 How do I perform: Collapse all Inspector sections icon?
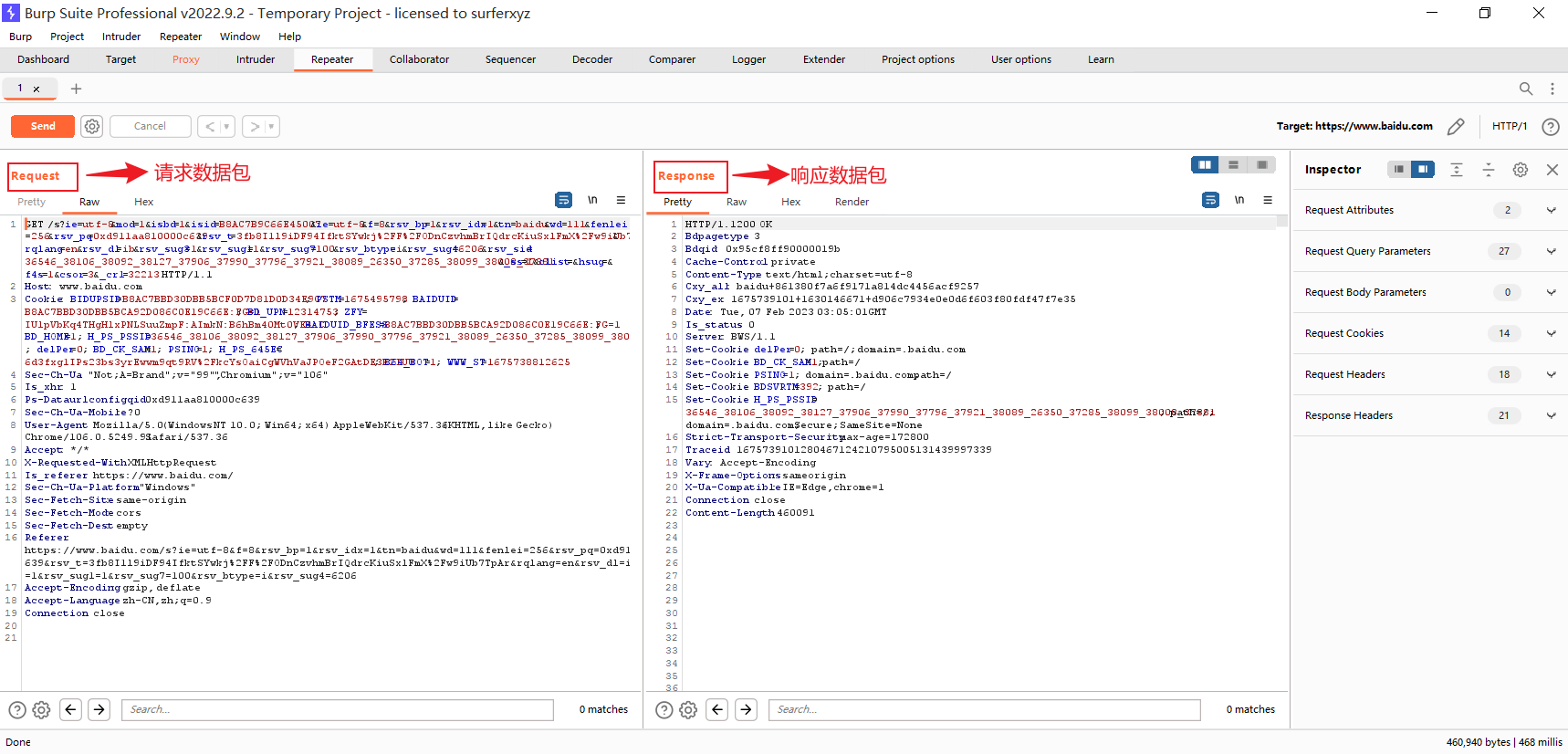[1489, 170]
